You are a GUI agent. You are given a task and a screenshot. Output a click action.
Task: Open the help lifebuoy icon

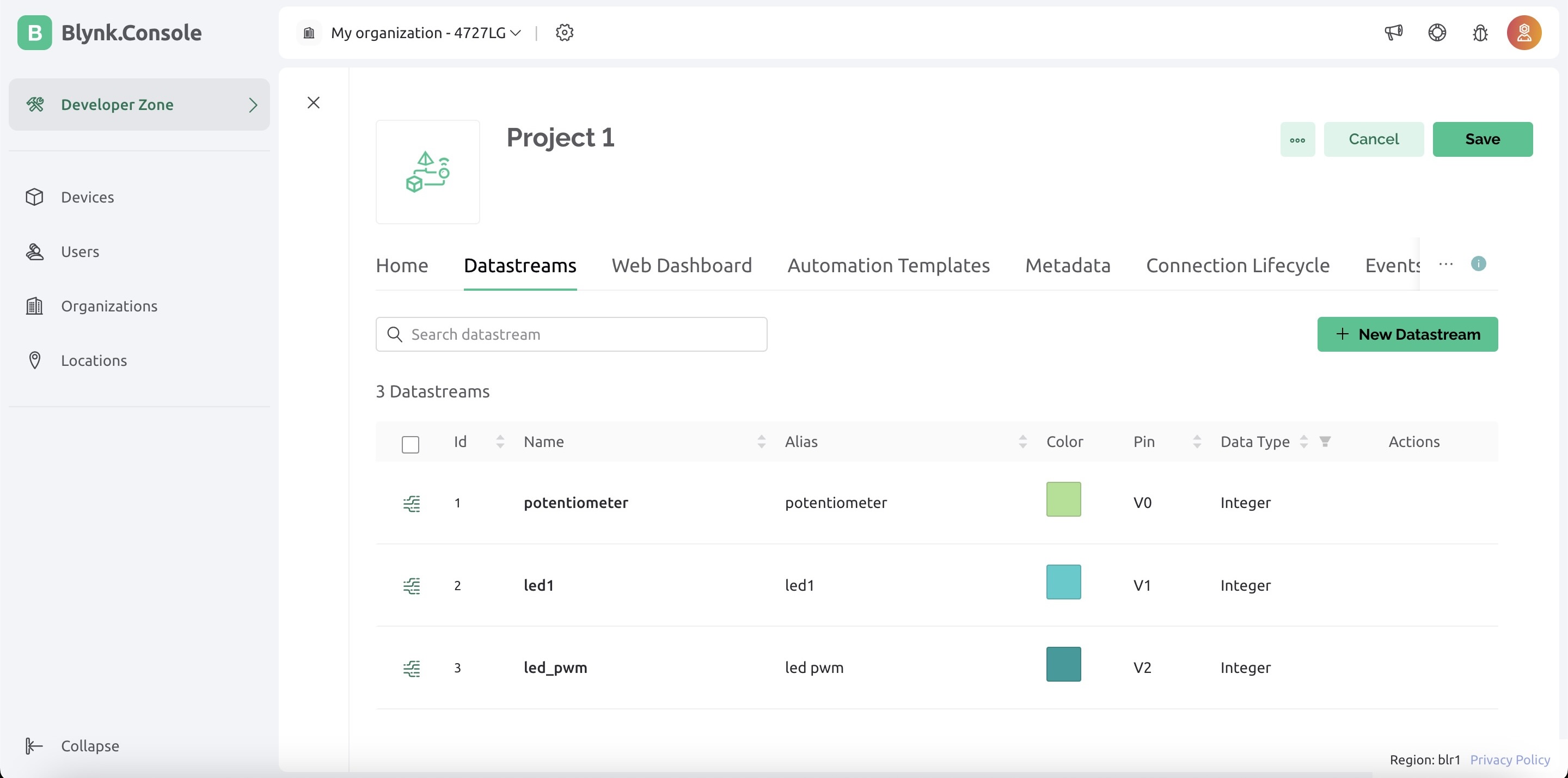click(1437, 32)
